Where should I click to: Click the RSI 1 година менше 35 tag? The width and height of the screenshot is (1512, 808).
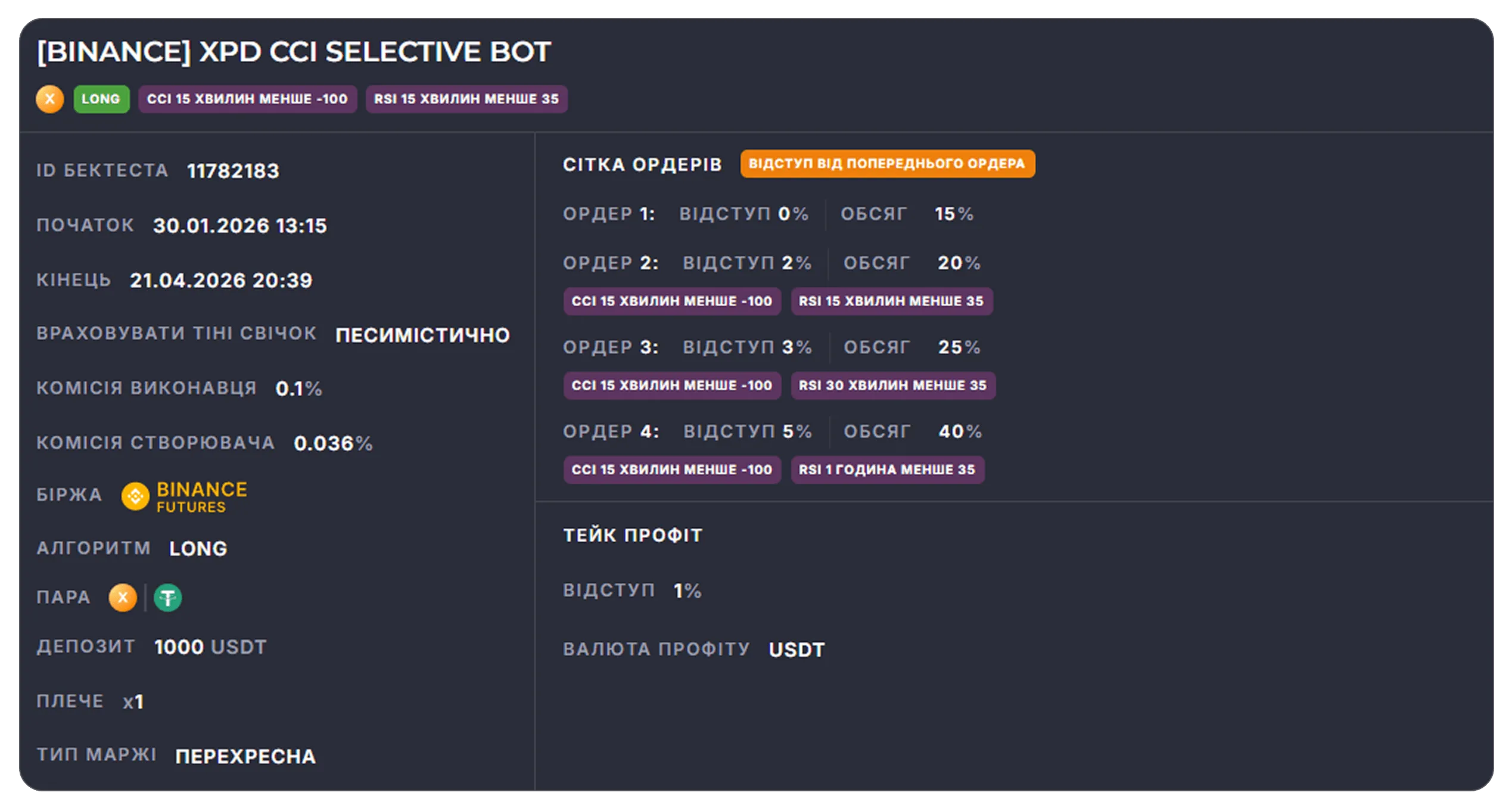(x=887, y=470)
